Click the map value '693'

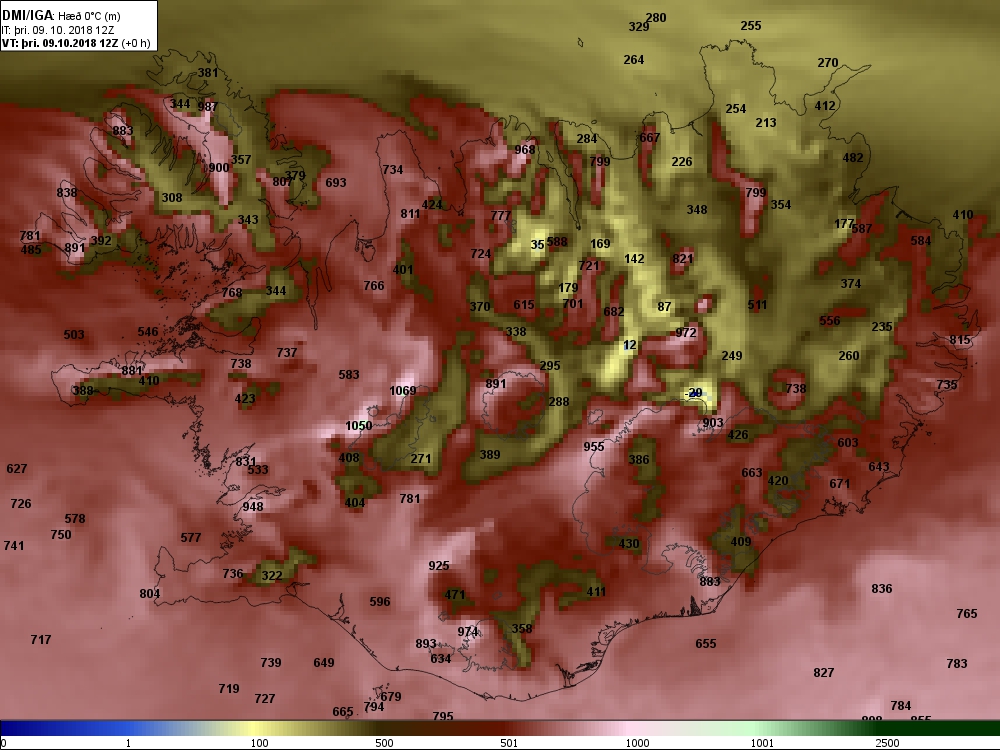pyautogui.click(x=336, y=182)
